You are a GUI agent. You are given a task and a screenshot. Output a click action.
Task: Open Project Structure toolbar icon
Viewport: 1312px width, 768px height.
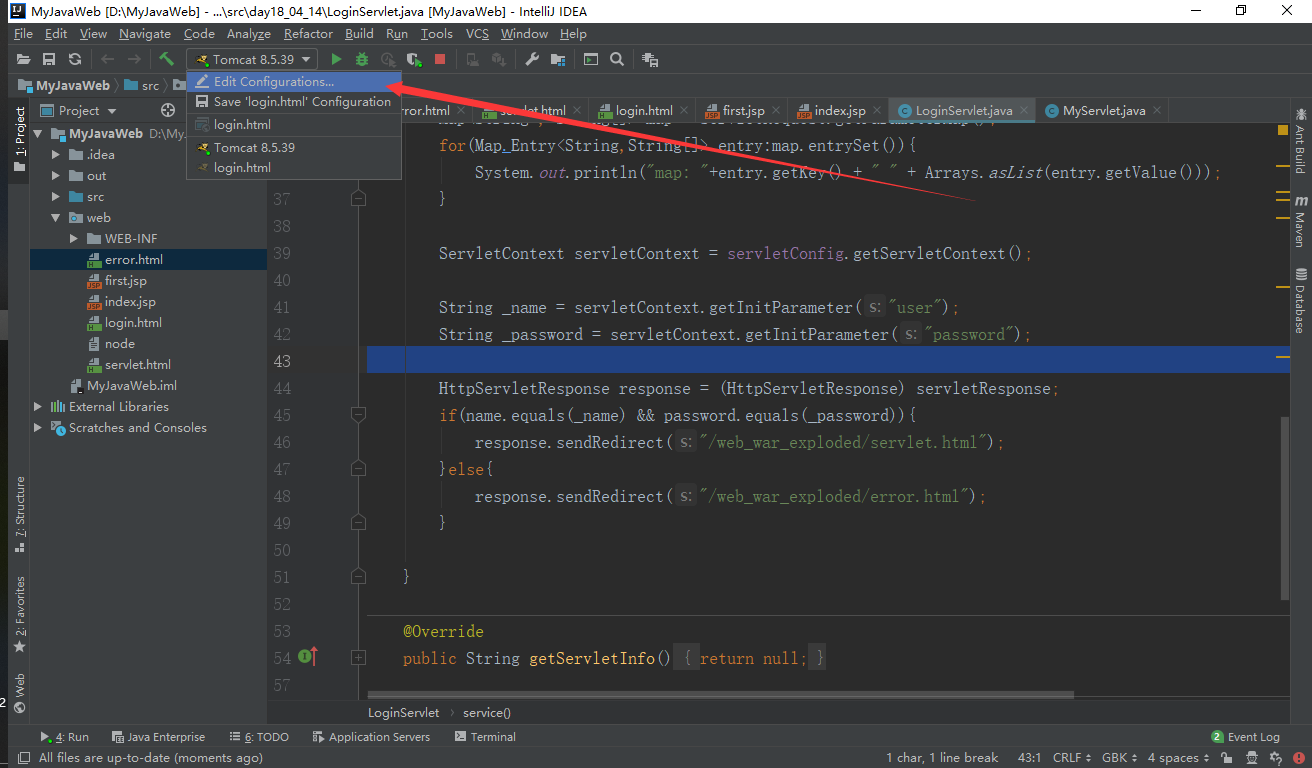coord(557,60)
